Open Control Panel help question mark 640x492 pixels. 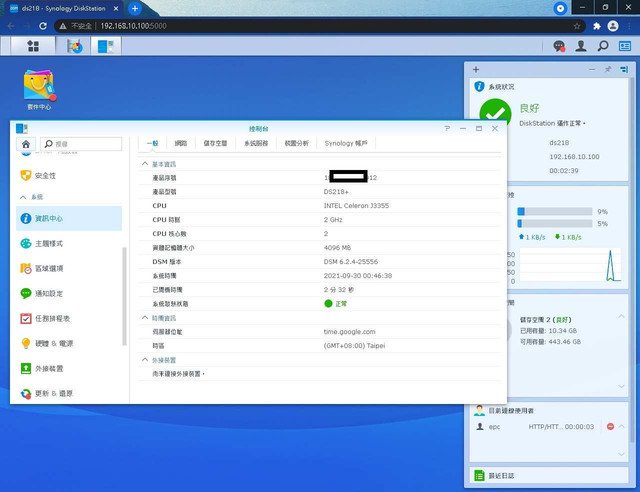[x=447, y=129]
